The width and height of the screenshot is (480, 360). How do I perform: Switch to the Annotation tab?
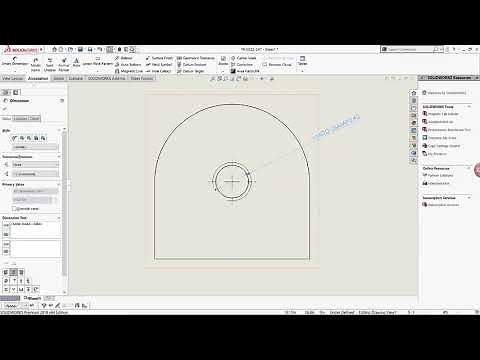[38, 78]
